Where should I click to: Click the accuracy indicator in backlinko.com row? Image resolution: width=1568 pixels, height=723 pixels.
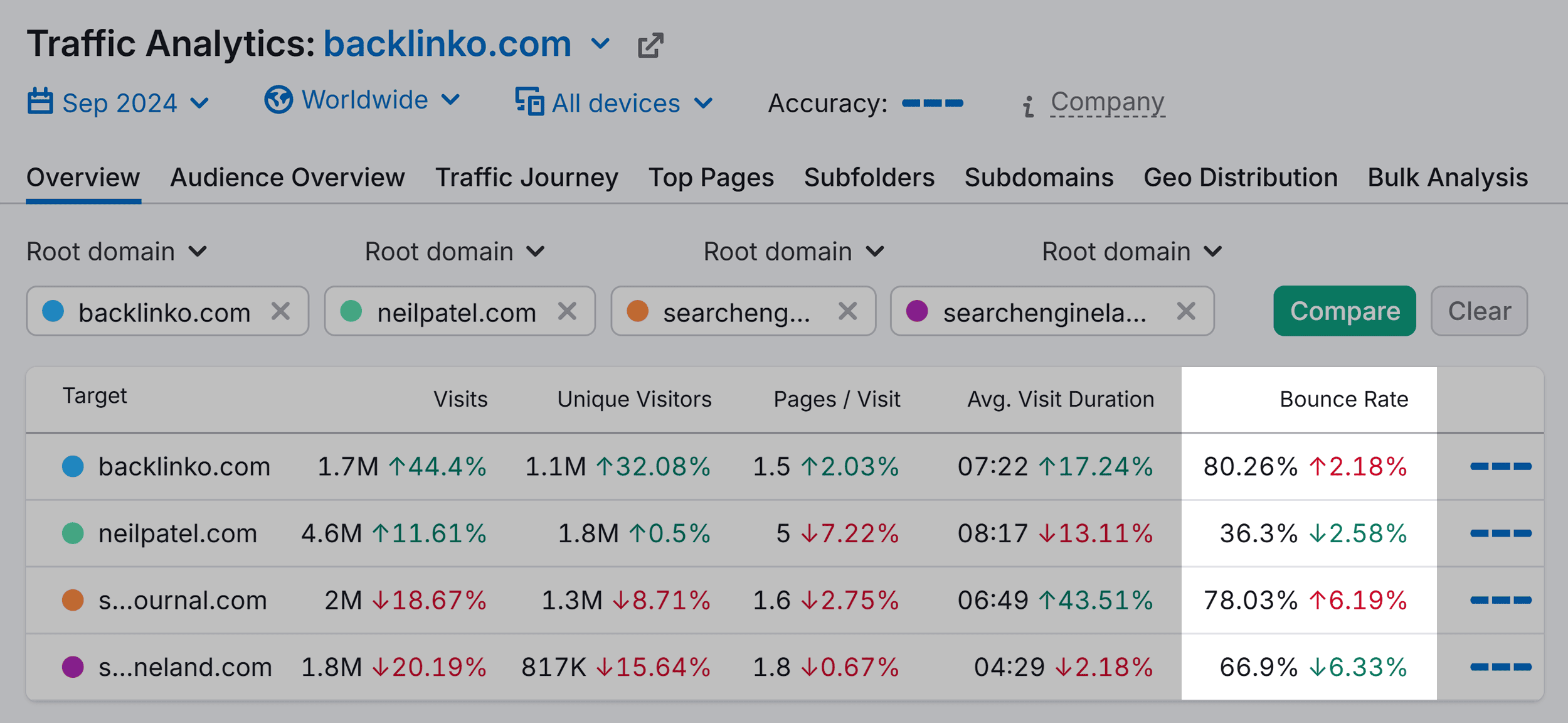(1501, 466)
